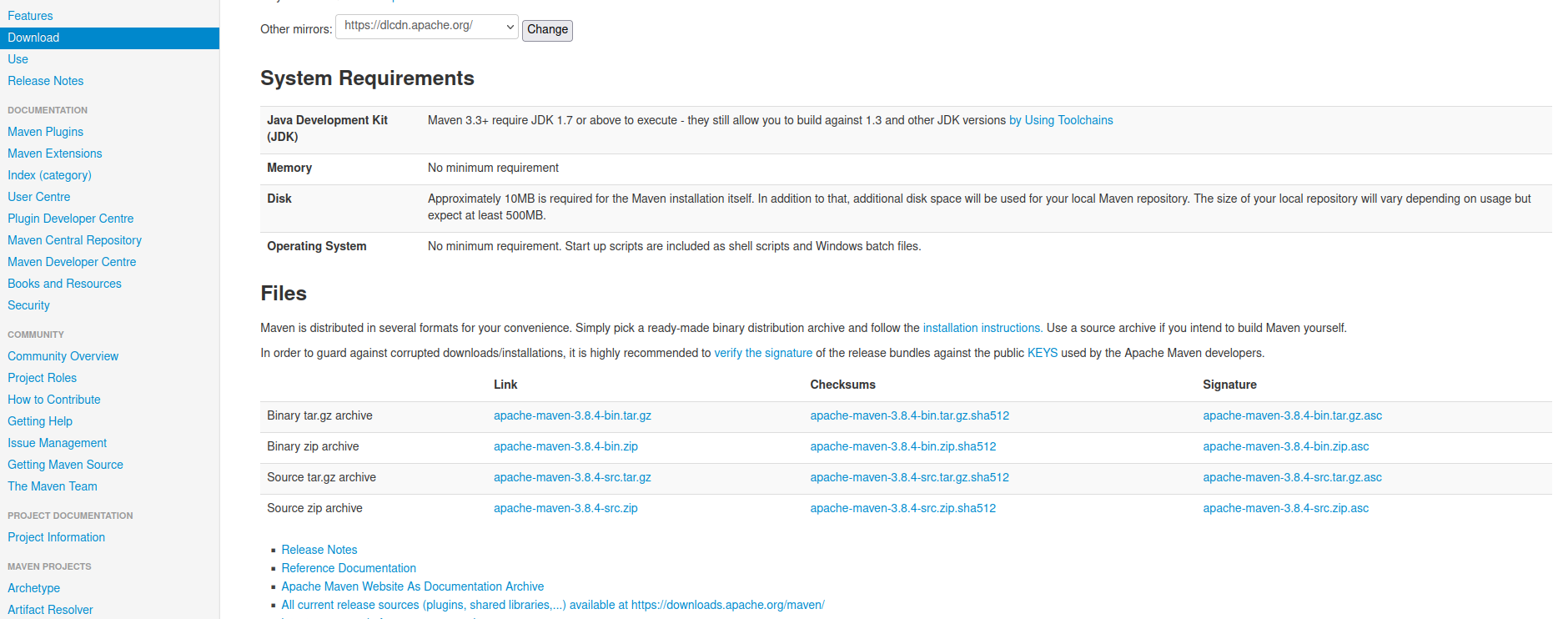Click the 'System Requirements' heading
The height and width of the screenshot is (619, 1568).
tap(367, 78)
